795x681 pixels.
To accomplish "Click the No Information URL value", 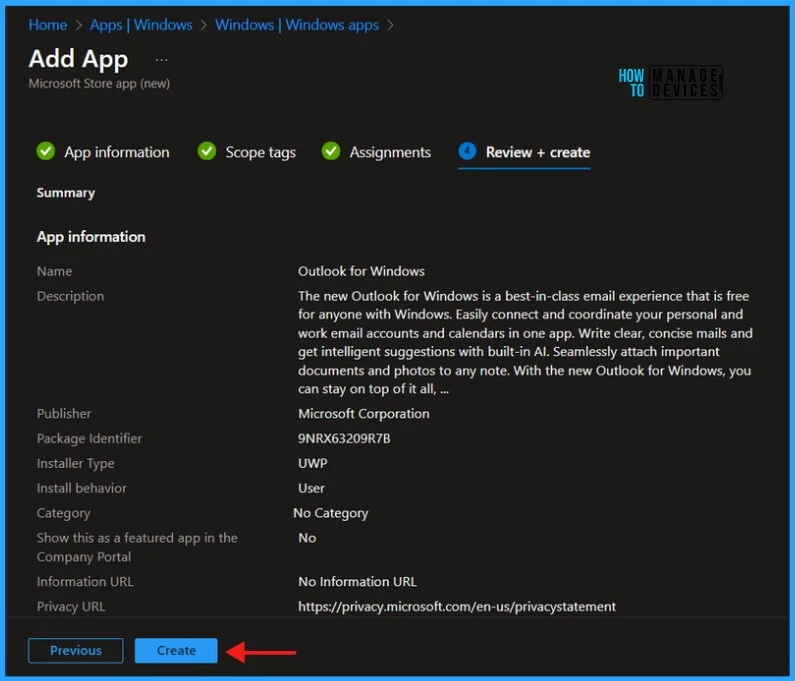I will (x=357, y=582).
